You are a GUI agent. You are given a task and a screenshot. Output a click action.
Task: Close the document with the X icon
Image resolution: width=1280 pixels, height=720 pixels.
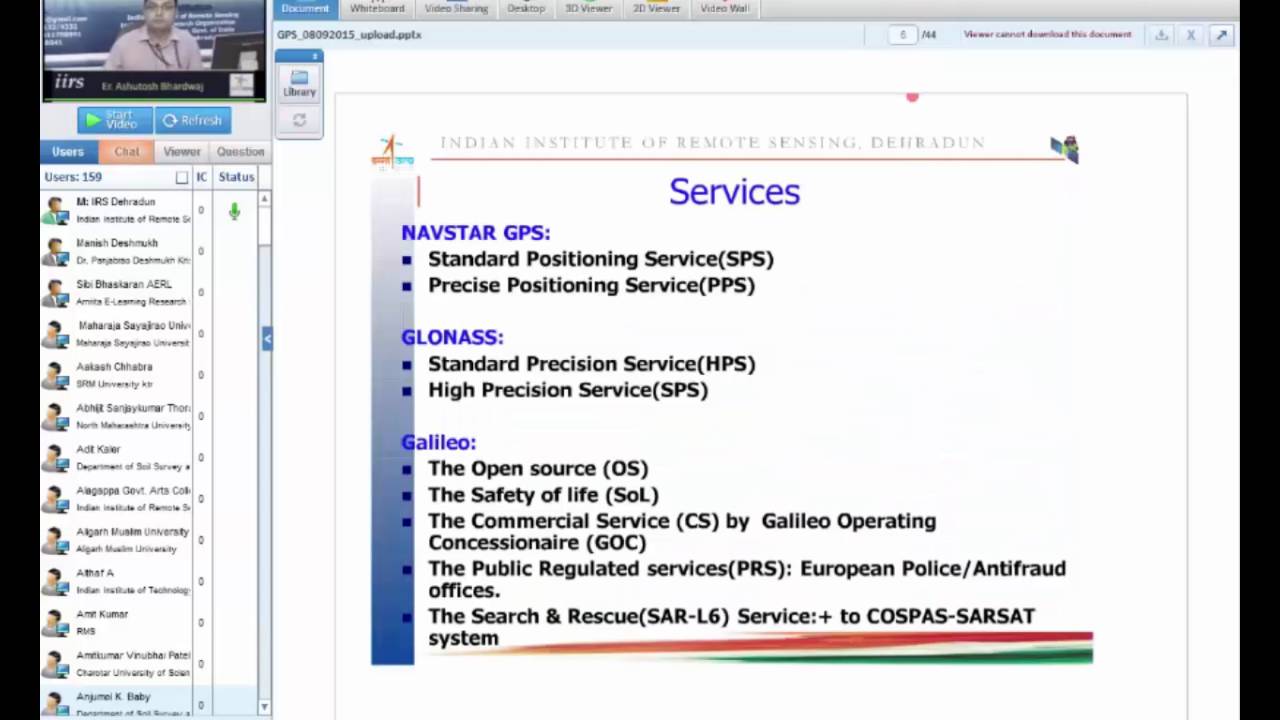[x=1191, y=35]
